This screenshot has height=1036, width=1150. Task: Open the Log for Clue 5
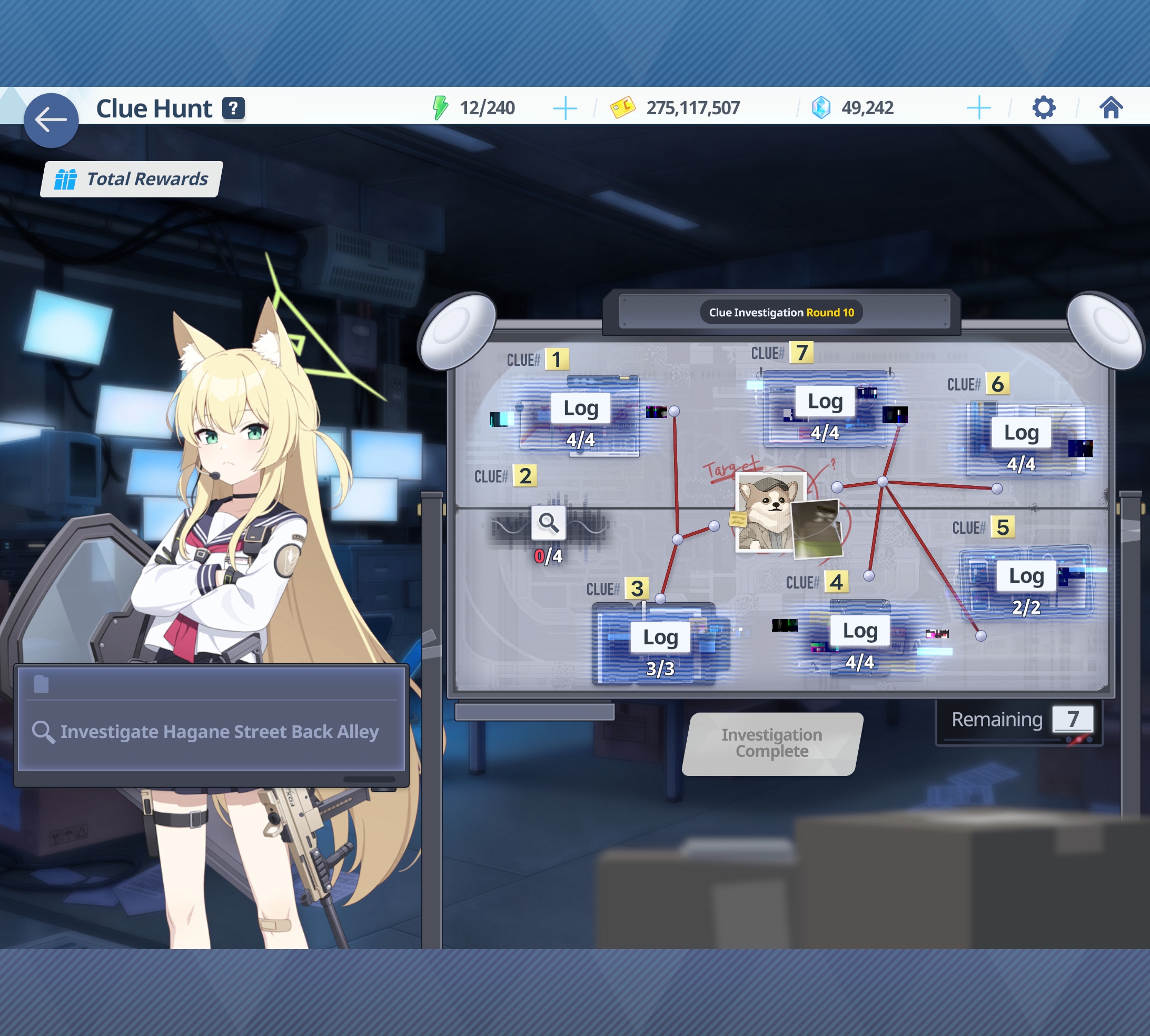[1026, 576]
